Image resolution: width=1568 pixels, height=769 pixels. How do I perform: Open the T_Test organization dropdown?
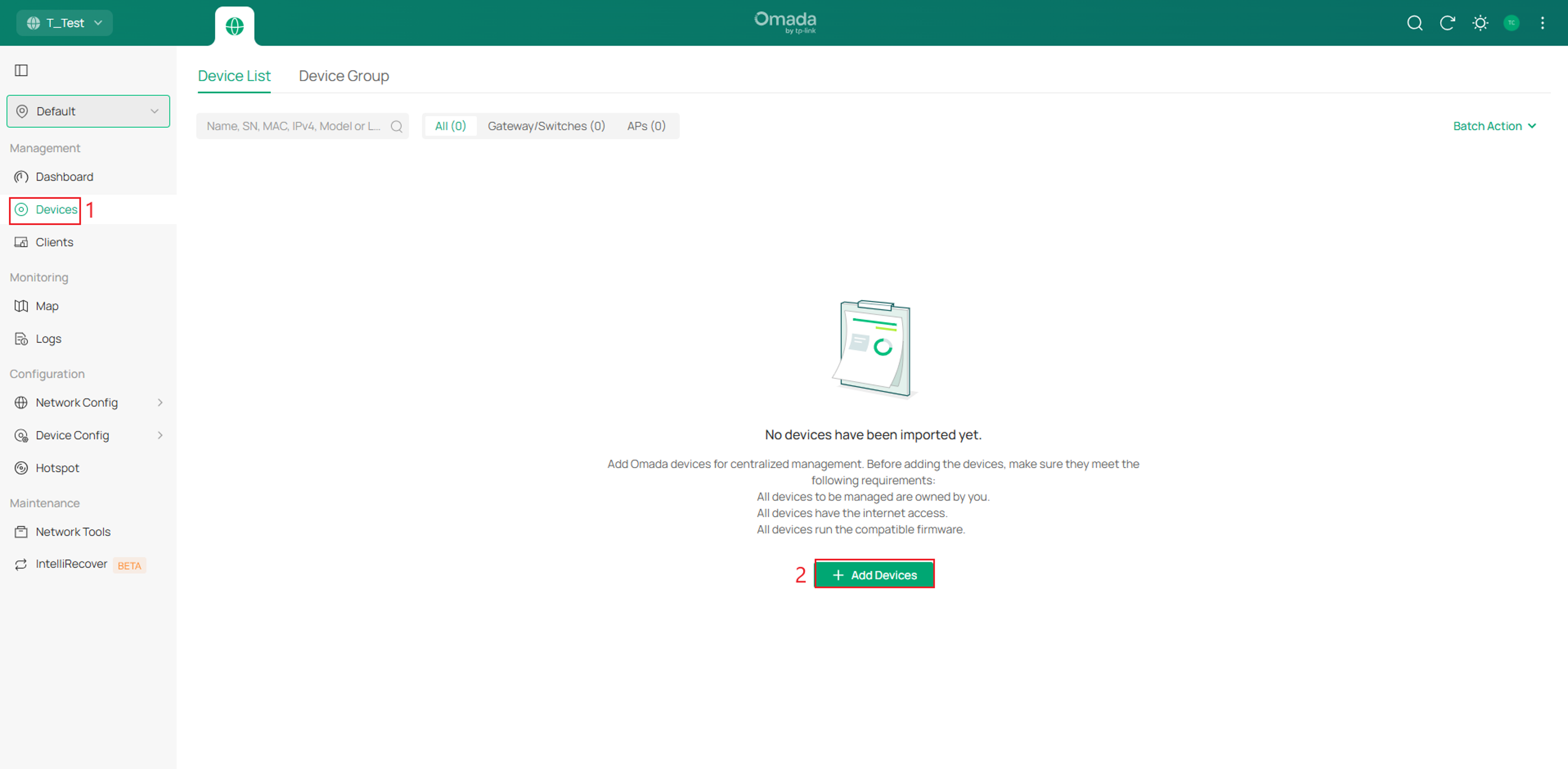(64, 23)
